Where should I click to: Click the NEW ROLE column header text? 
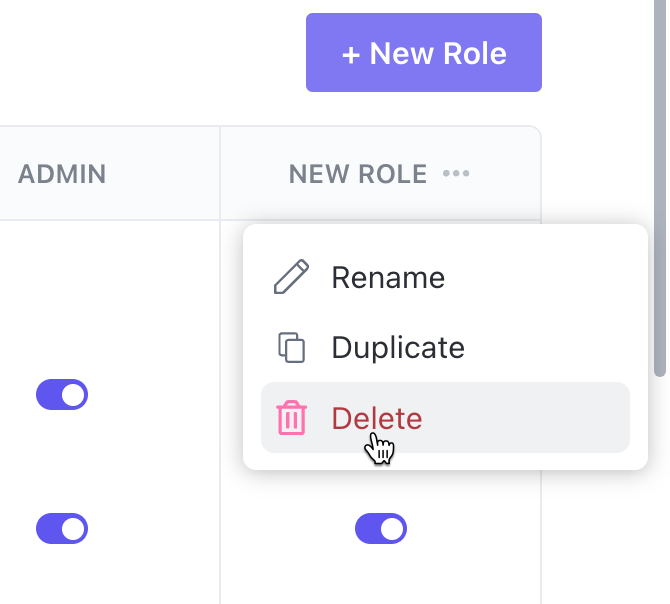click(358, 174)
